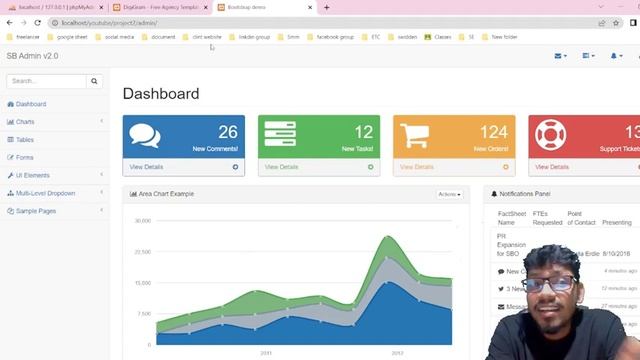Open a new browser tab

(327, 7)
